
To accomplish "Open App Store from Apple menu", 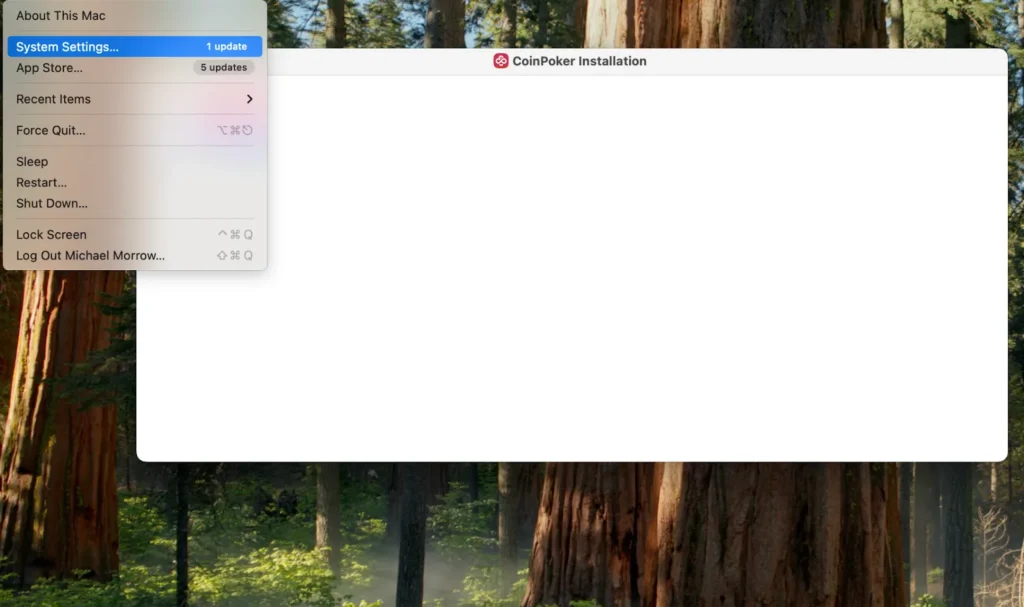I will point(49,68).
